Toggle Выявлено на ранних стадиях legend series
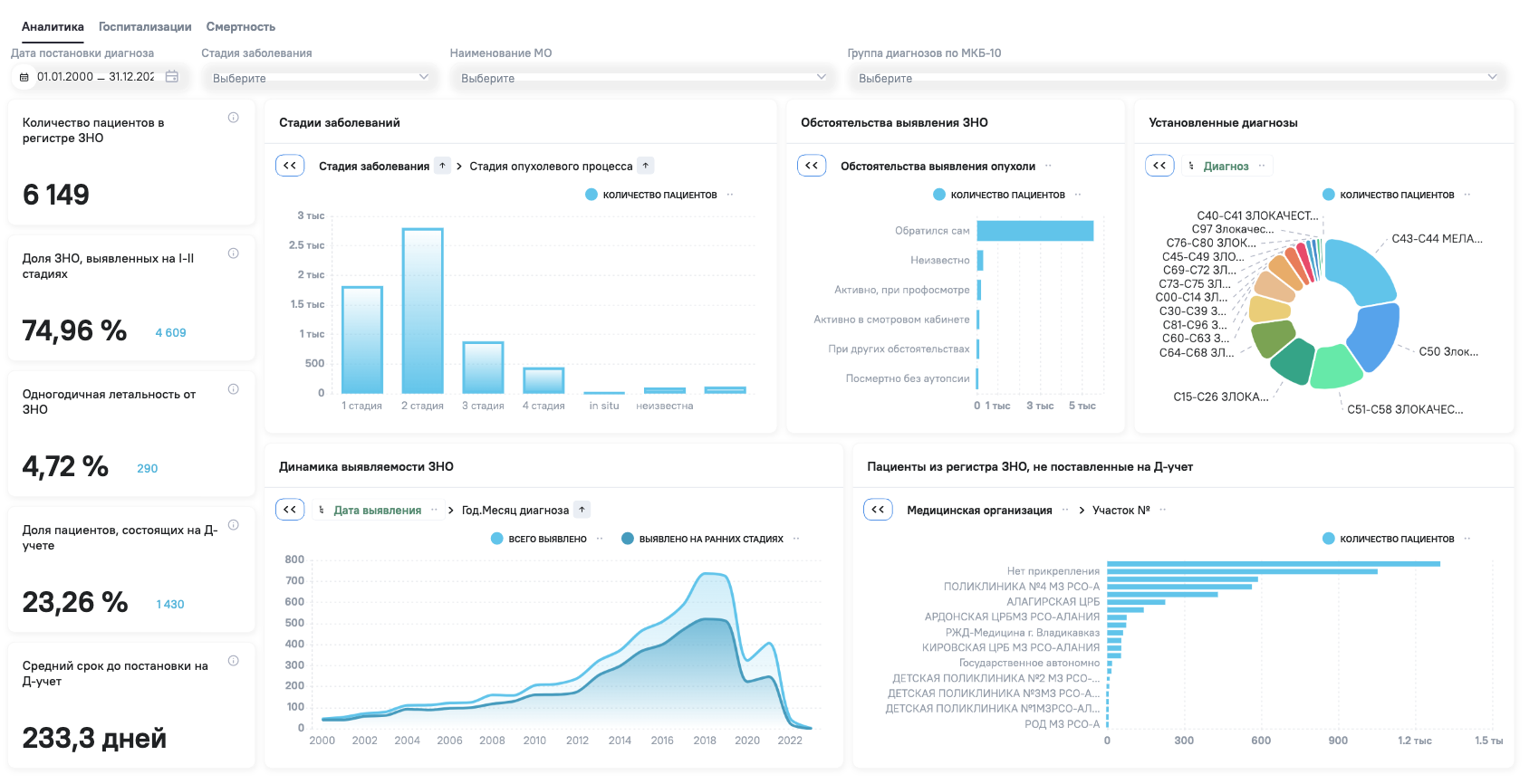The height and width of the screenshot is (784, 1539). point(702,539)
